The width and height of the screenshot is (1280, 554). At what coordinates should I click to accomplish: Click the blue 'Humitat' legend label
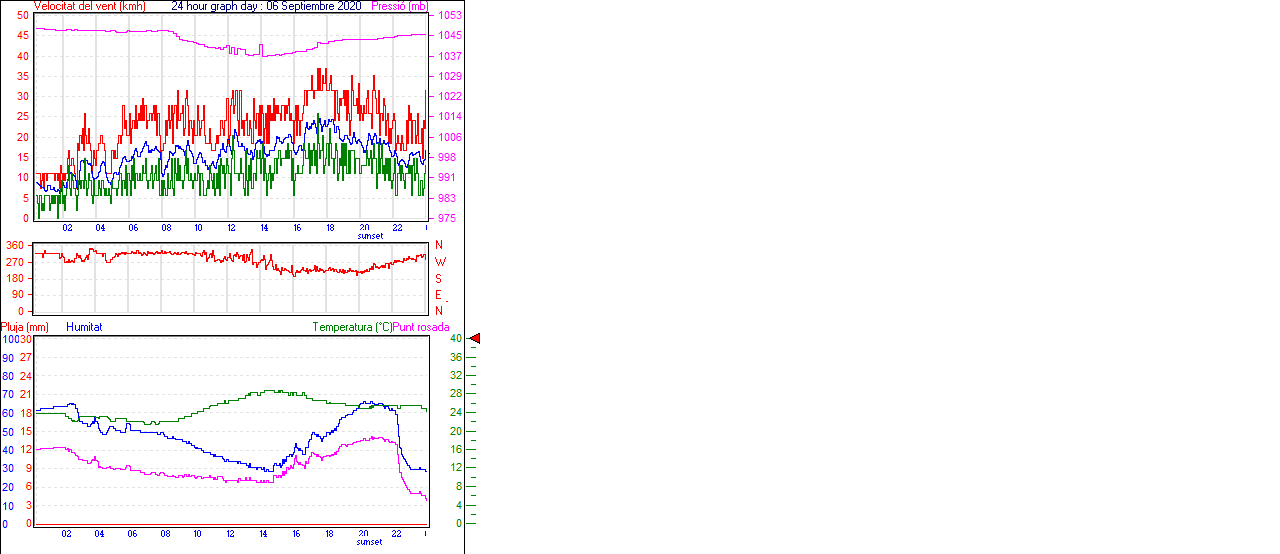coord(84,327)
